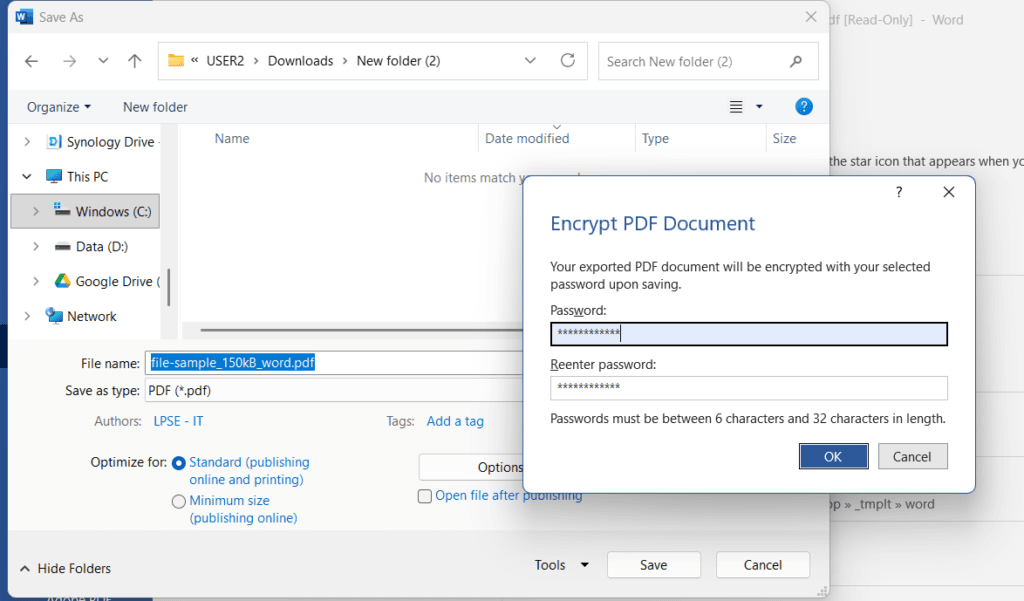The image size is (1024, 601).
Task: Select Standard publishing radio option
Action: tap(179, 463)
